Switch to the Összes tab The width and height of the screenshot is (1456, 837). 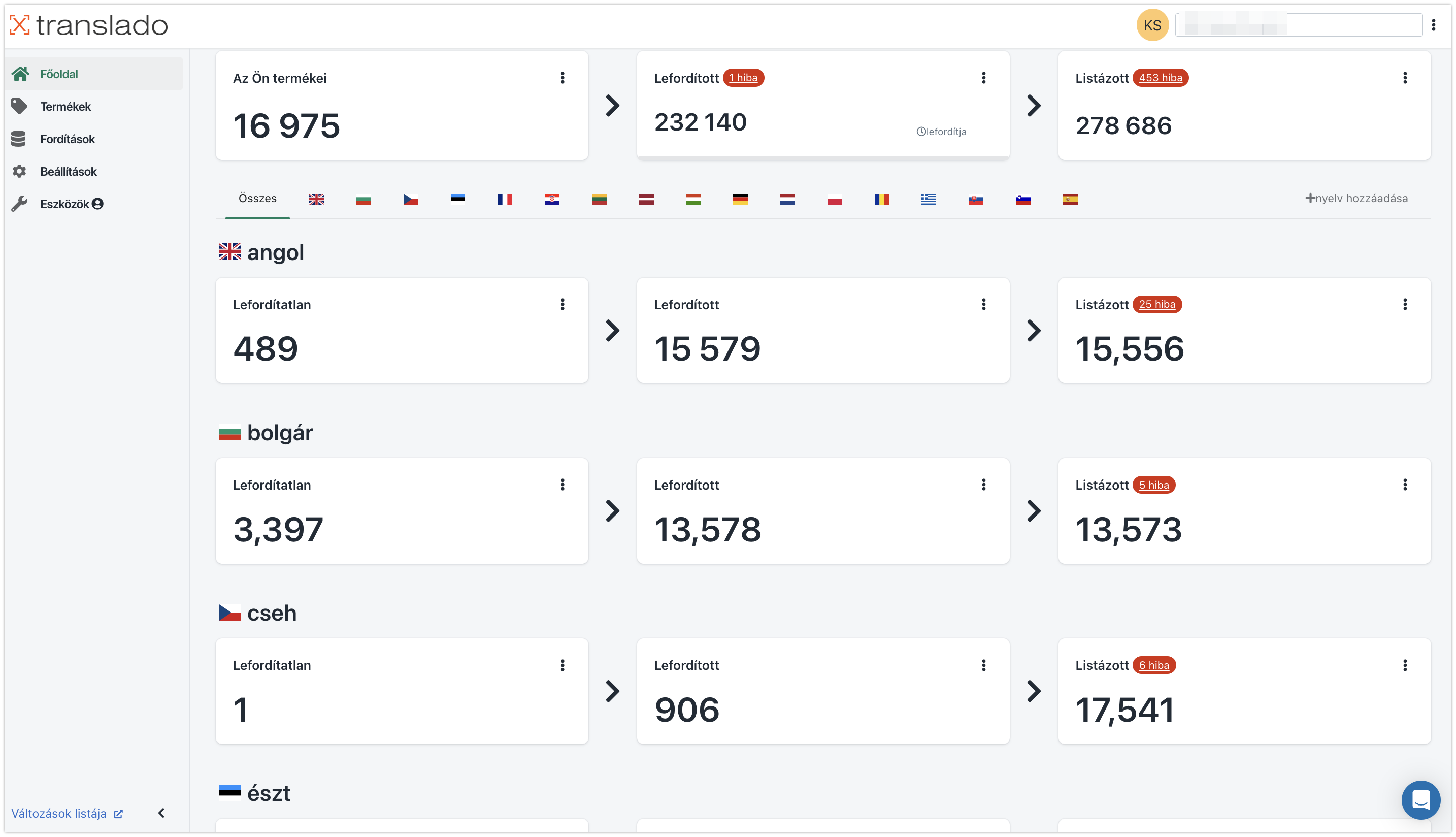click(x=257, y=198)
